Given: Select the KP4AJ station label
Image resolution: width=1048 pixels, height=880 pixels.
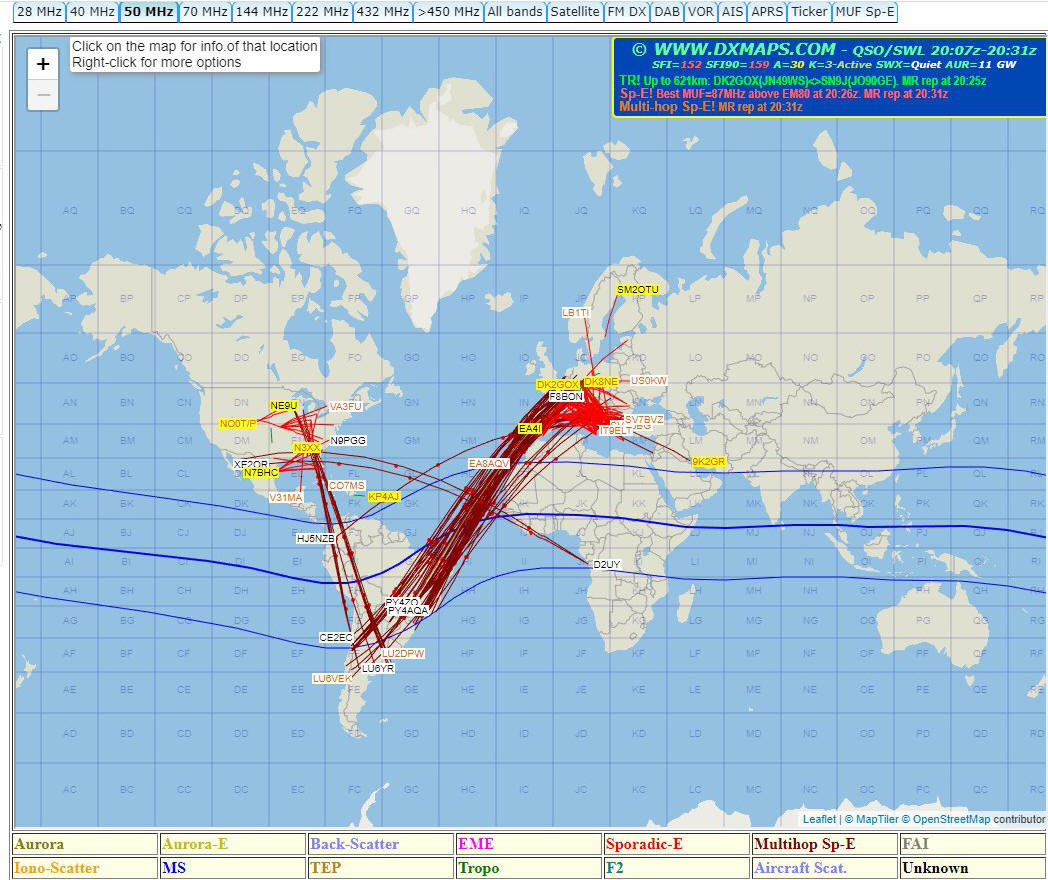Looking at the screenshot, I should 384,496.
